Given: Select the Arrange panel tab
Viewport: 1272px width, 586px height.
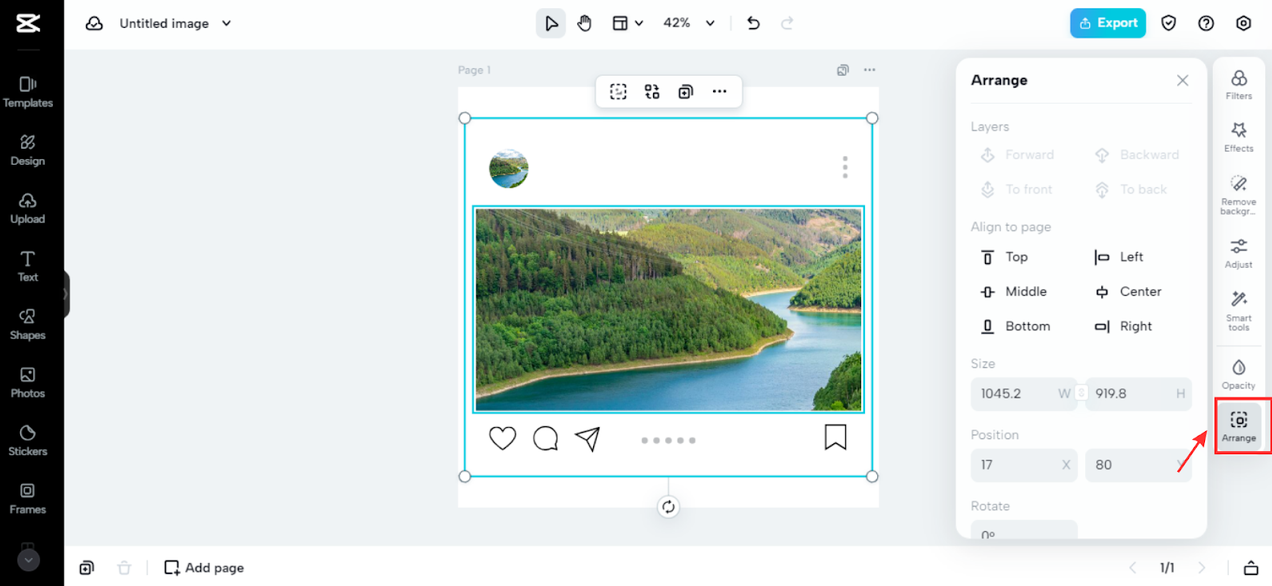Looking at the screenshot, I should tap(1238, 427).
